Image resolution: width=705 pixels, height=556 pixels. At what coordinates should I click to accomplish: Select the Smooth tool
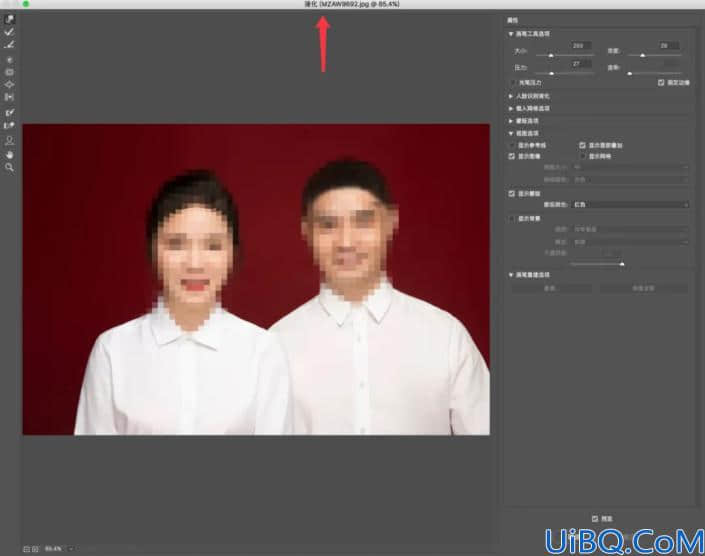click(x=9, y=44)
